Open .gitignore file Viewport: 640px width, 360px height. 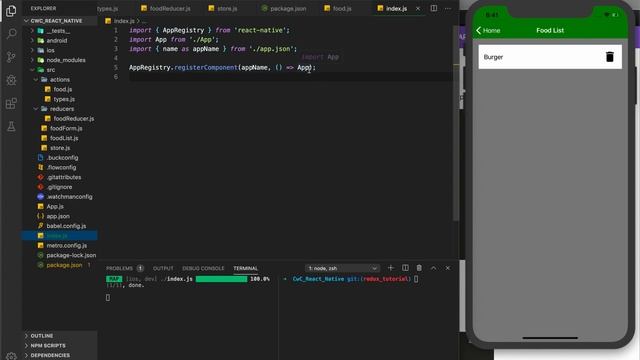coord(59,187)
